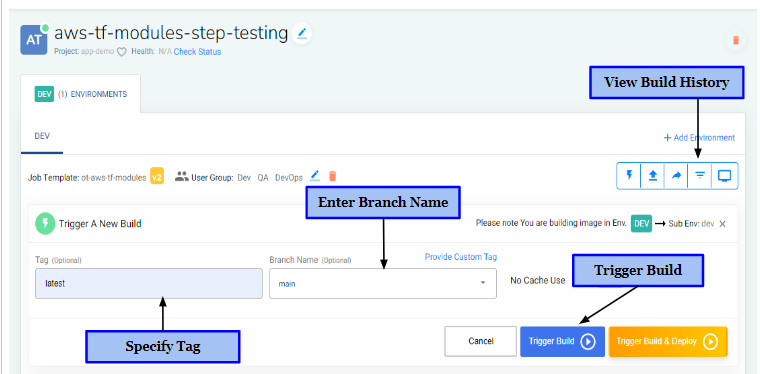Click the Dev user group label
Screen dimensions: 760x374
pyautogui.click(x=244, y=177)
